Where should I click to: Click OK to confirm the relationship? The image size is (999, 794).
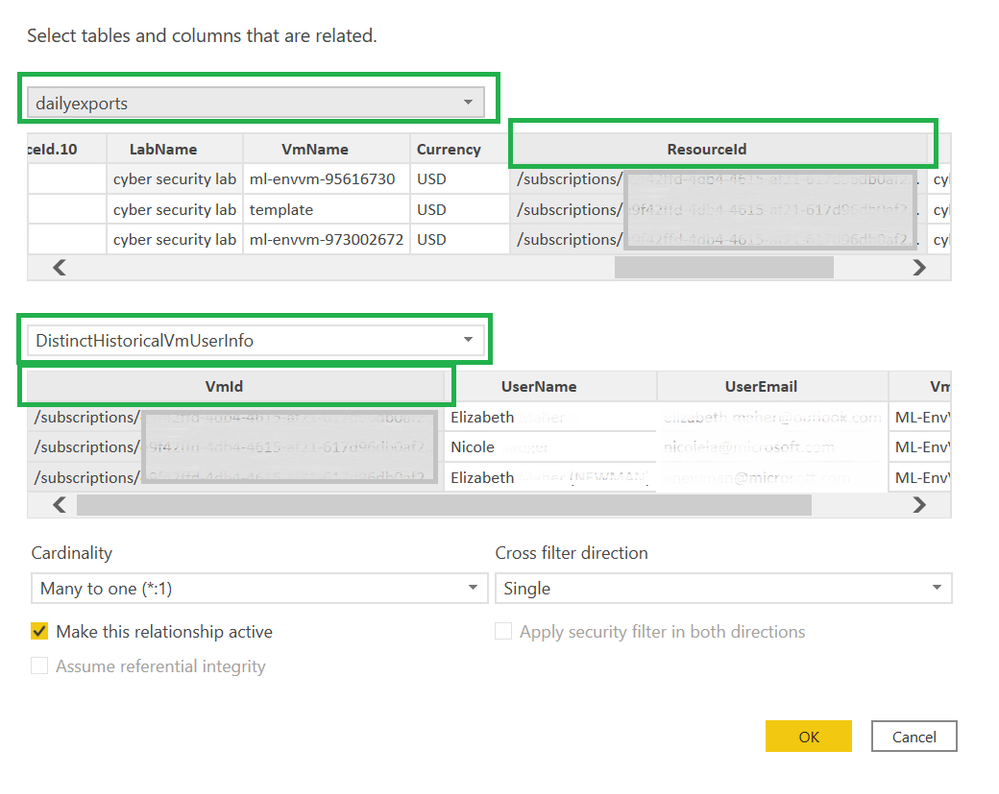pyautogui.click(x=808, y=737)
